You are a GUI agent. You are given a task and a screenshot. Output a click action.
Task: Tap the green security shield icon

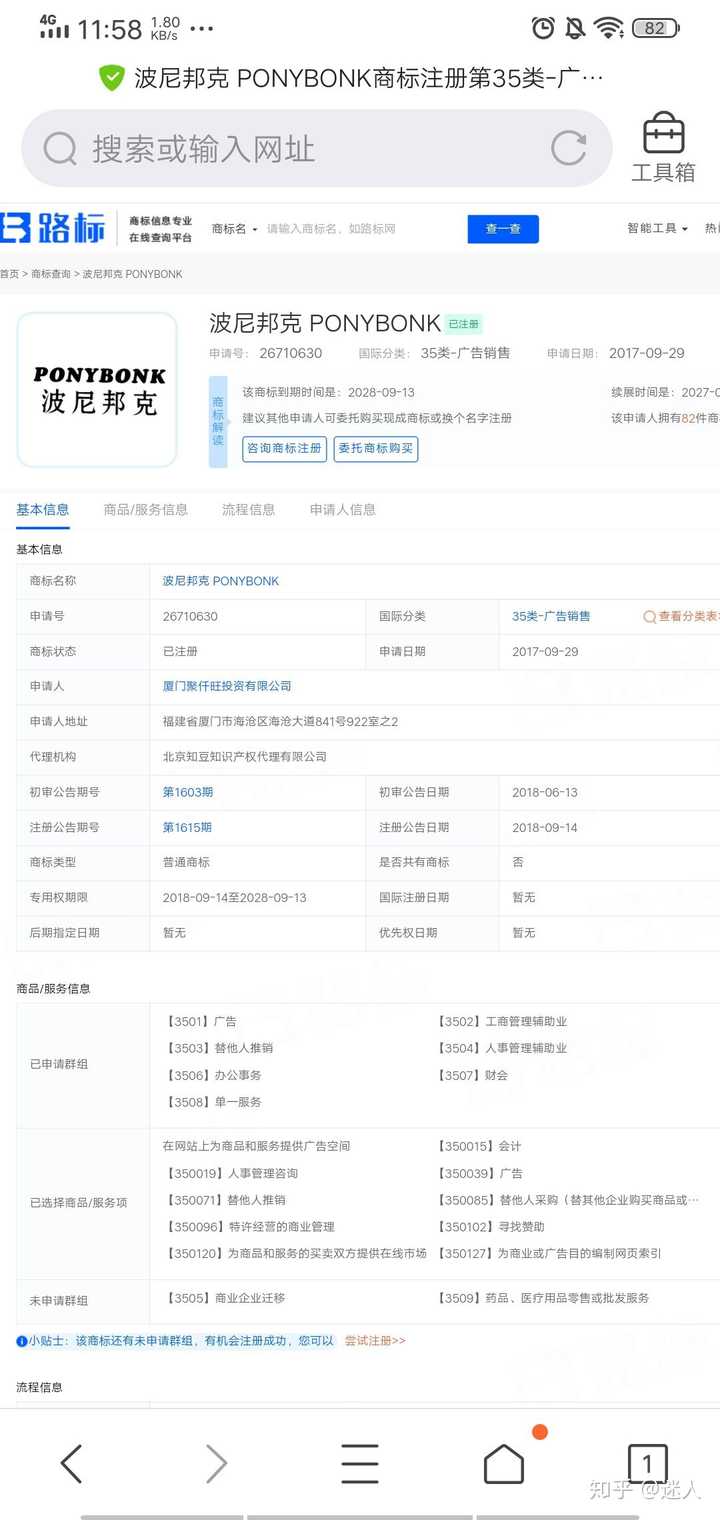[x=112, y=78]
